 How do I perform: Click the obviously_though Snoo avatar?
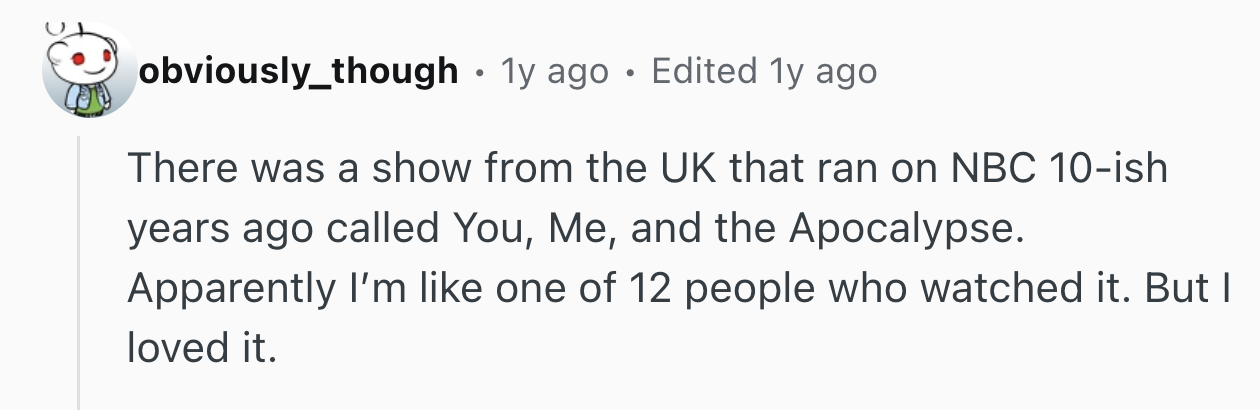pos(89,71)
